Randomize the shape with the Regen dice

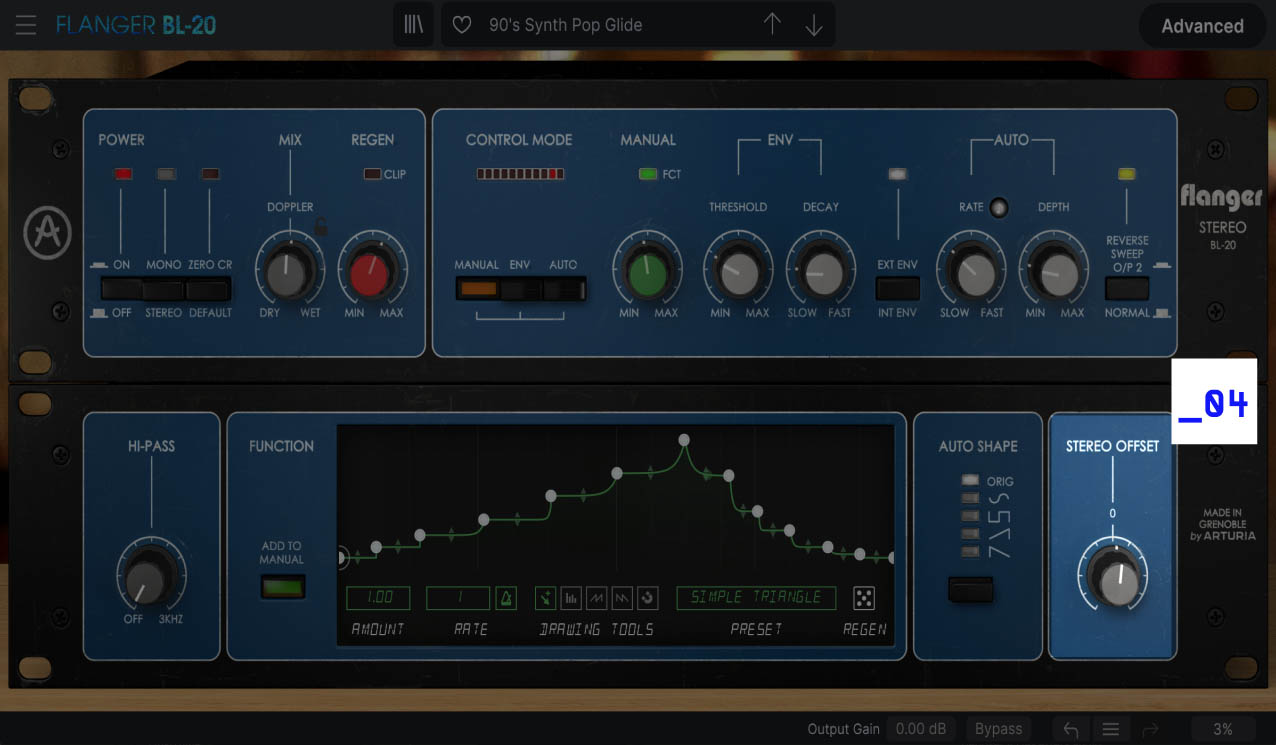click(x=864, y=597)
